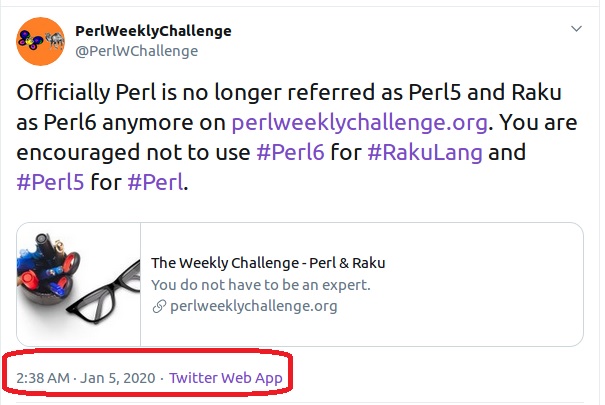Open The Weekly Challenge - Perl & Raku card title
The height and width of the screenshot is (405, 605).
point(268,263)
